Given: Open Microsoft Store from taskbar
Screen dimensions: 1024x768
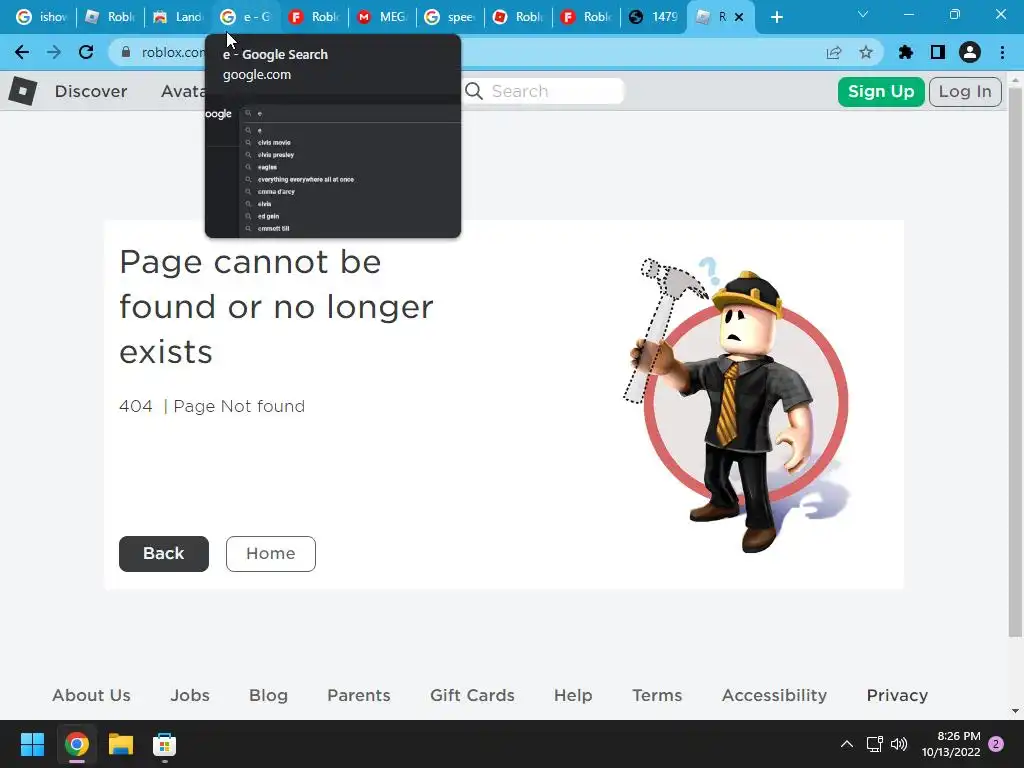Looking at the screenshot, I should [x=165, y=744].
